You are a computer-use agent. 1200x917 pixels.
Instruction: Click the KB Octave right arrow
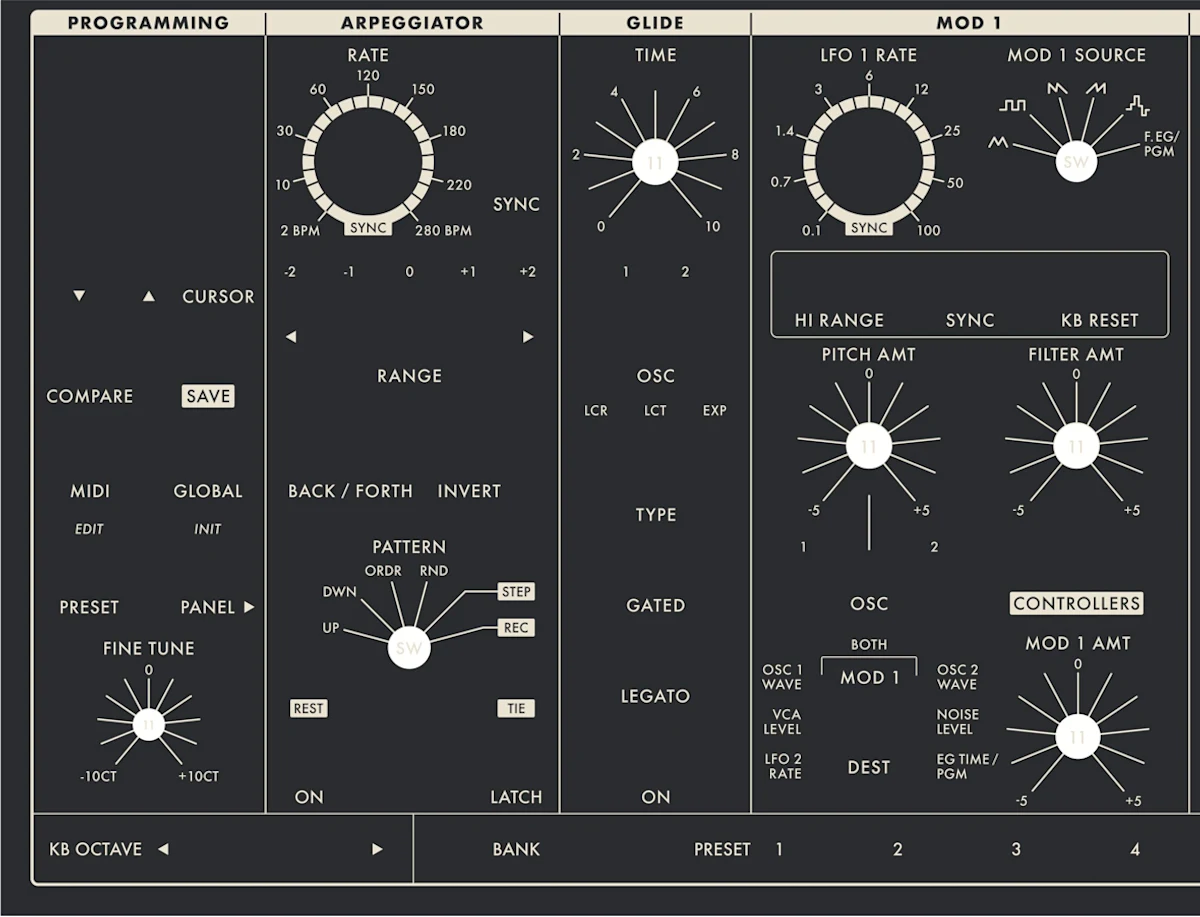377,849
